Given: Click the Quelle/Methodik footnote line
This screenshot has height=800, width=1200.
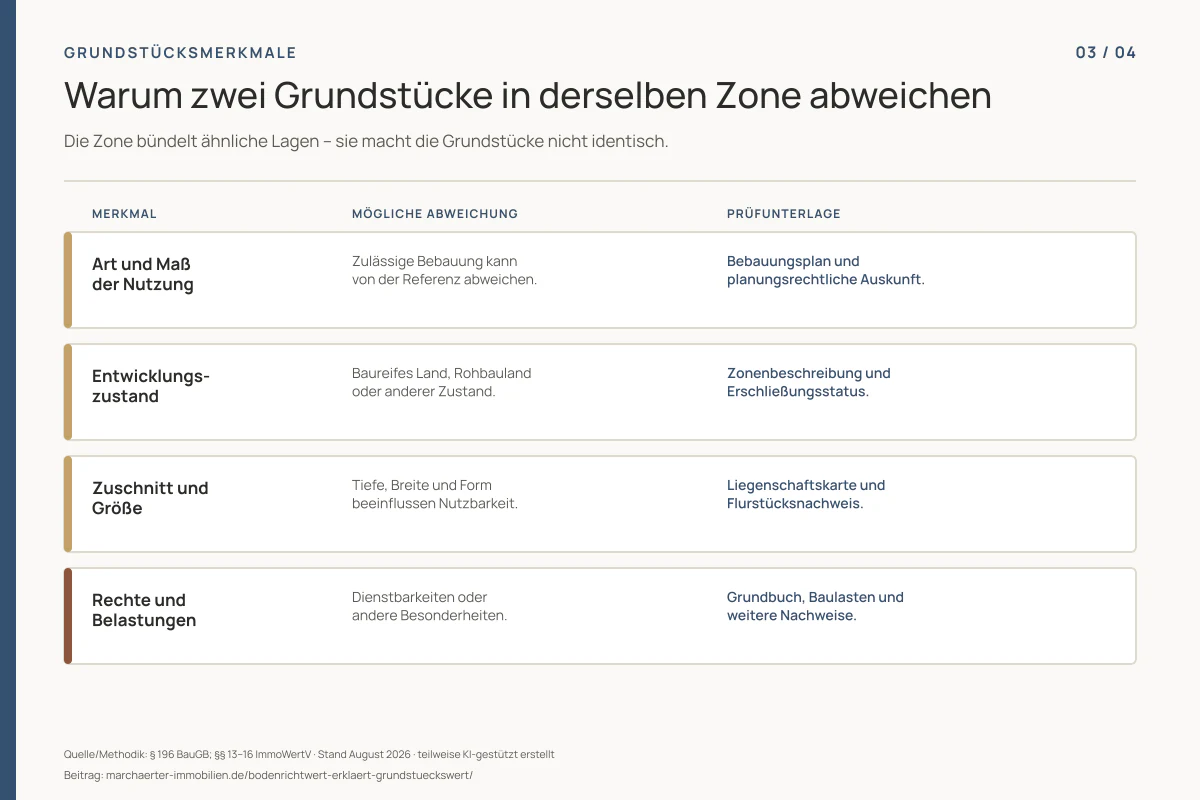Looking at the screenshot, I should point(309,754).
